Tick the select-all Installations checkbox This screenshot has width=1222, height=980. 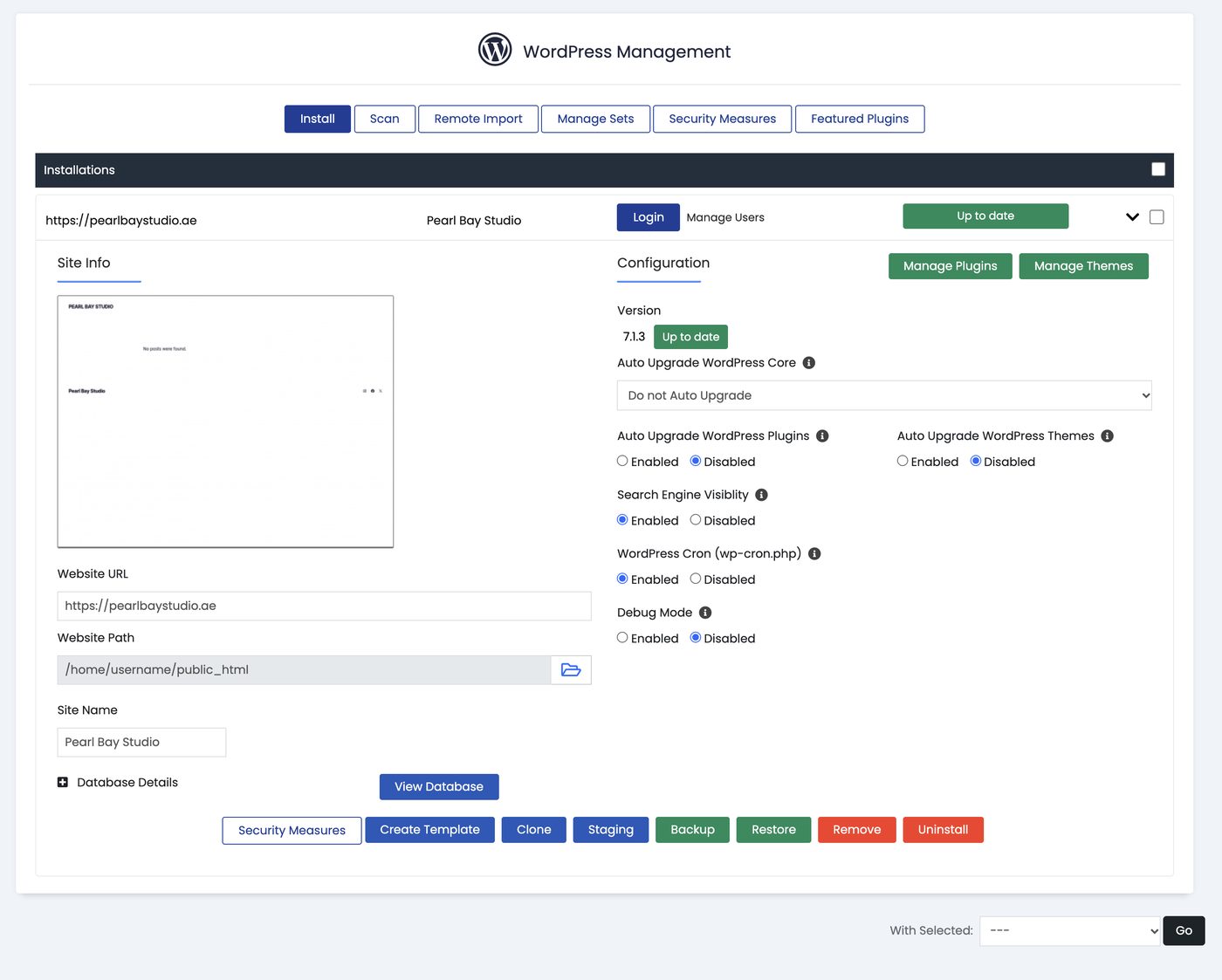[1158, 169]
